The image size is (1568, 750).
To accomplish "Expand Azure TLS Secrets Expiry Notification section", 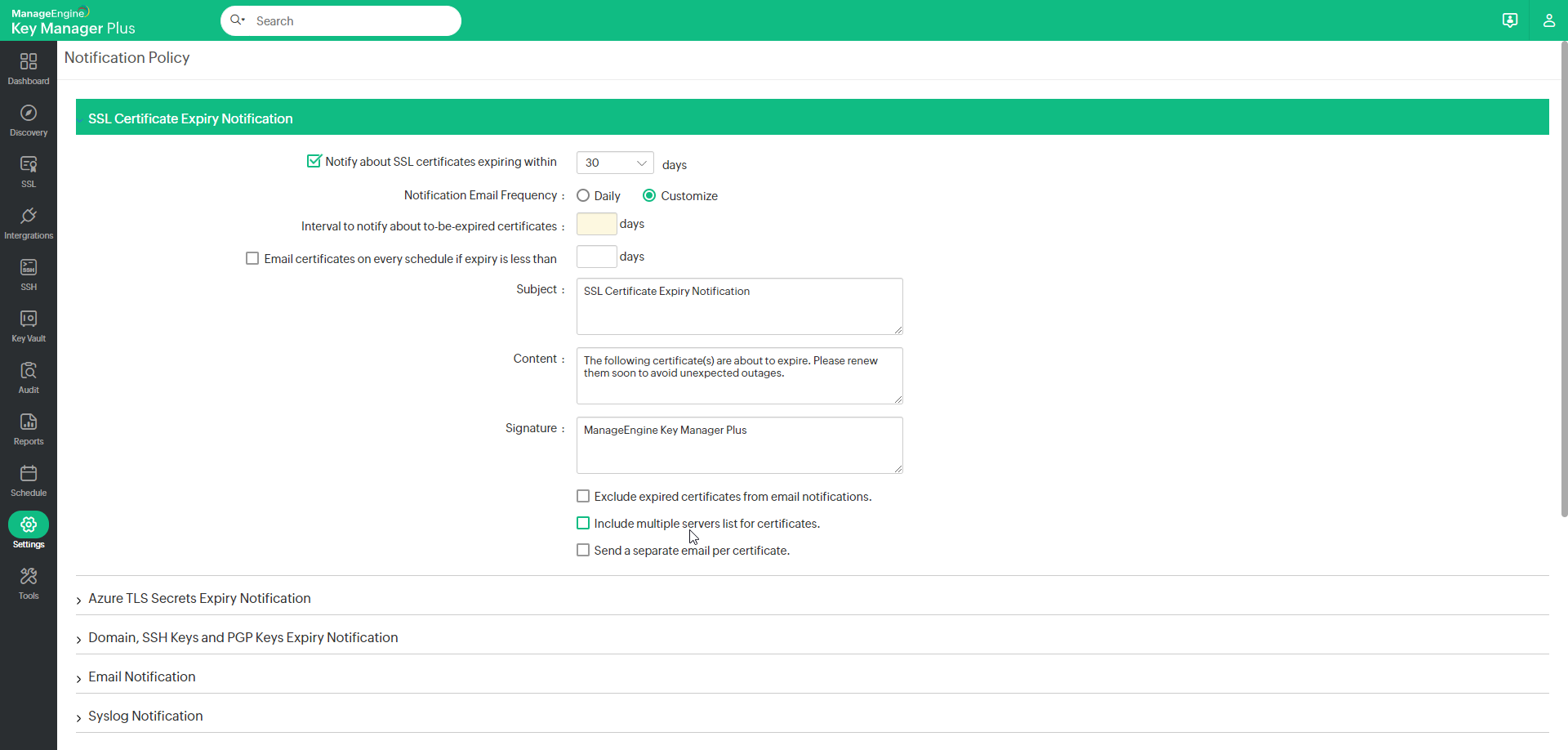I will pyautogui.click(x=812, y=598).
